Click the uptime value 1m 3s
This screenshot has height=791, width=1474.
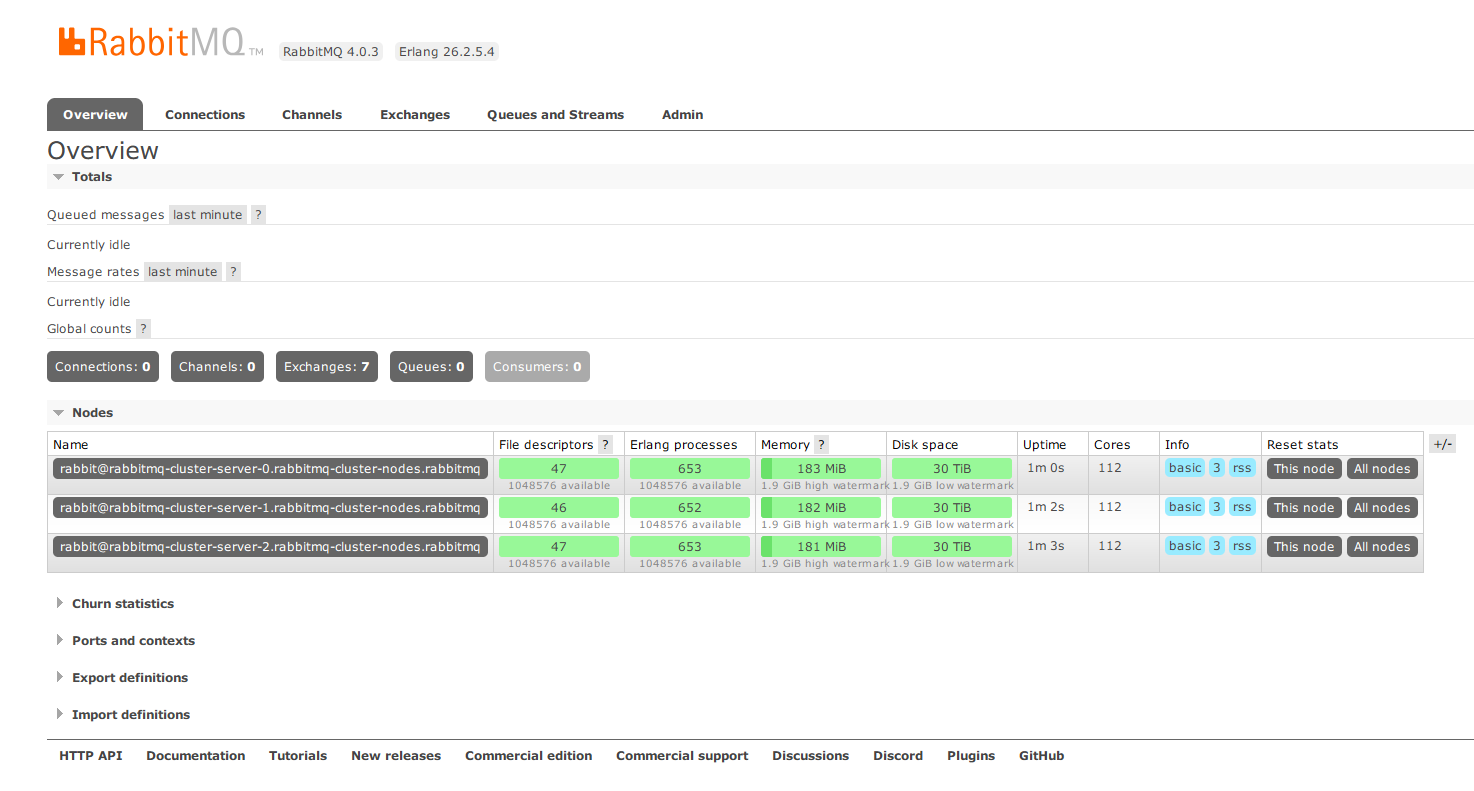pos(1046,546)
